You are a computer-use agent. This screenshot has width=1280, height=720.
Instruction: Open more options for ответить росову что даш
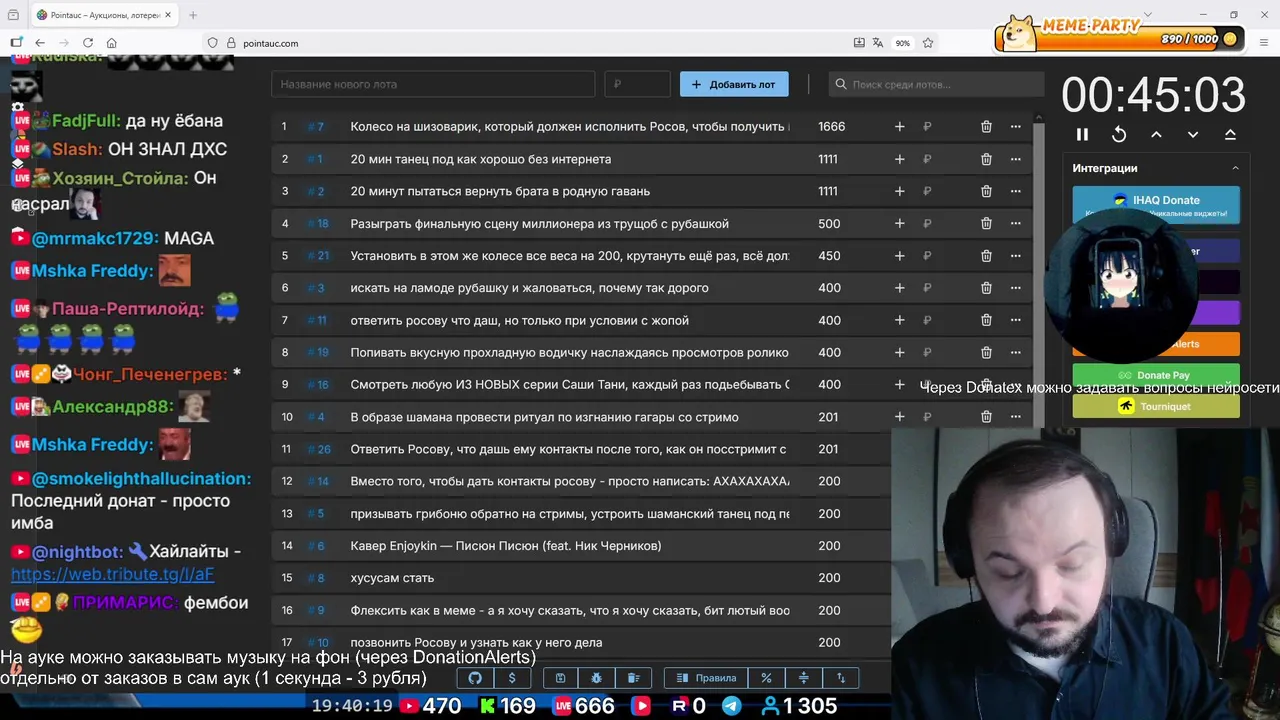(x=1015, y=320)
